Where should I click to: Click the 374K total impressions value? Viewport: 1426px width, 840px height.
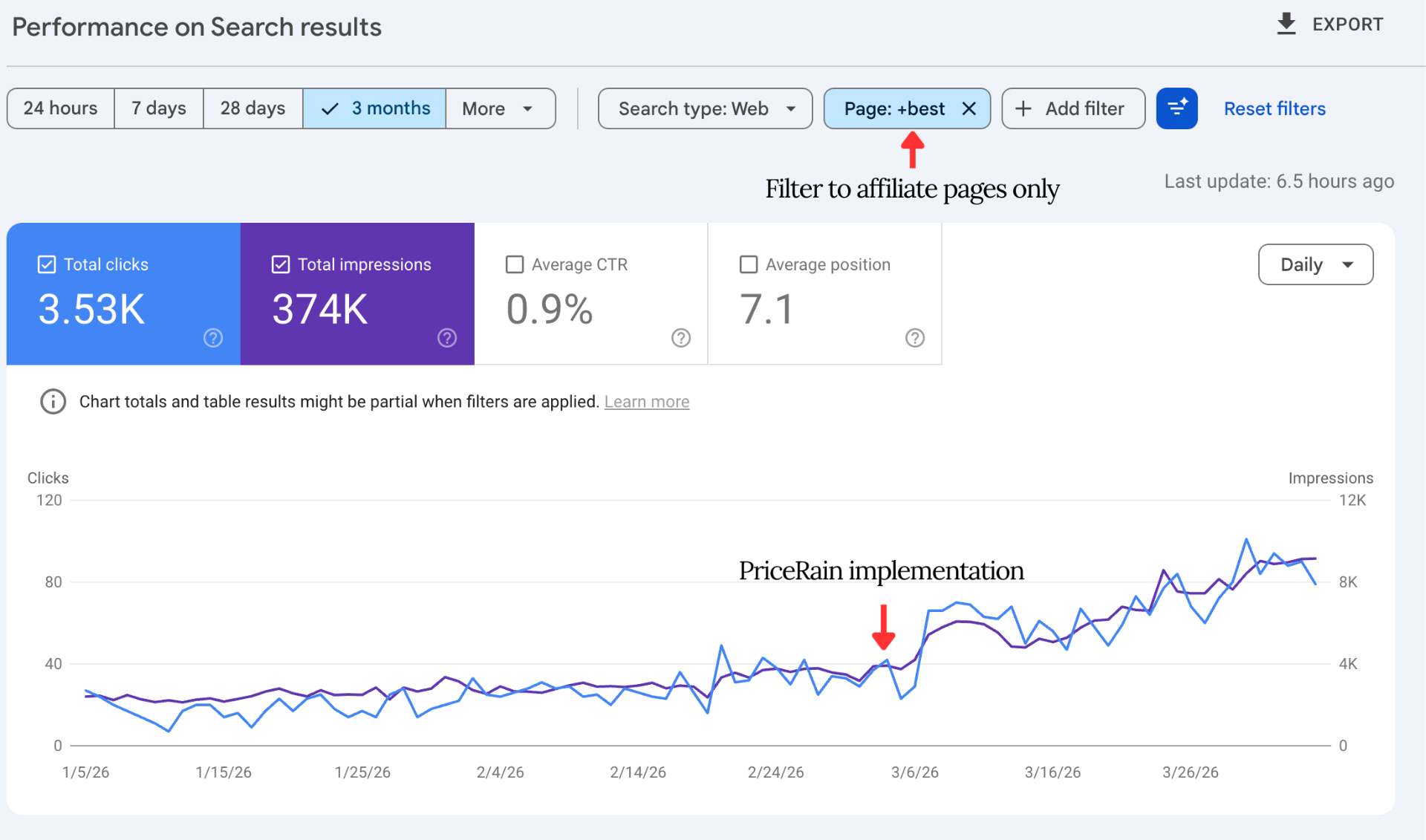[x=320, y=309]
